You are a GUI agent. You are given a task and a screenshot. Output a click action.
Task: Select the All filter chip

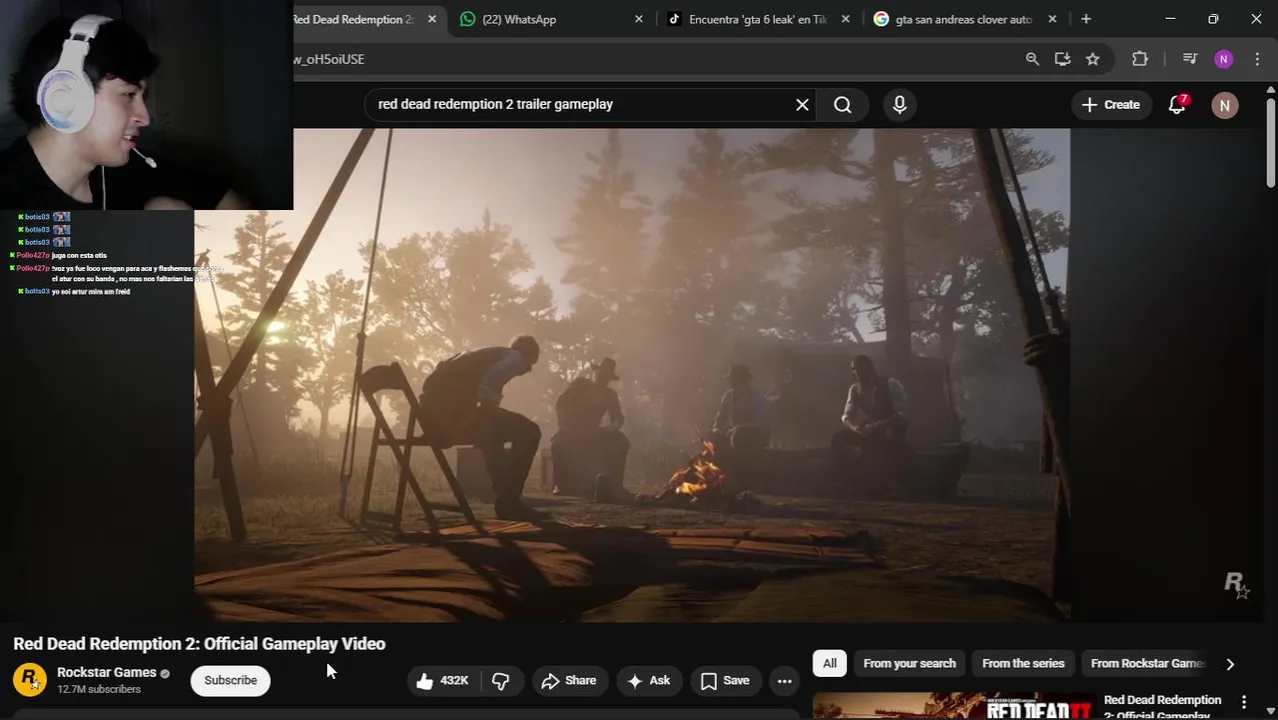coord(830,663)
